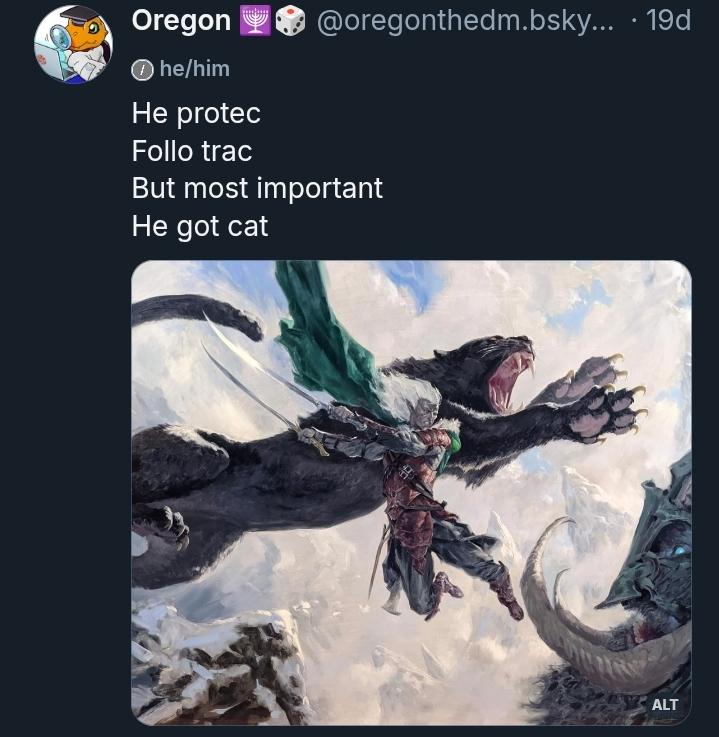Click the 19d post timestamp
Screen dimensions: 719x737
click(x=668, y=20)
